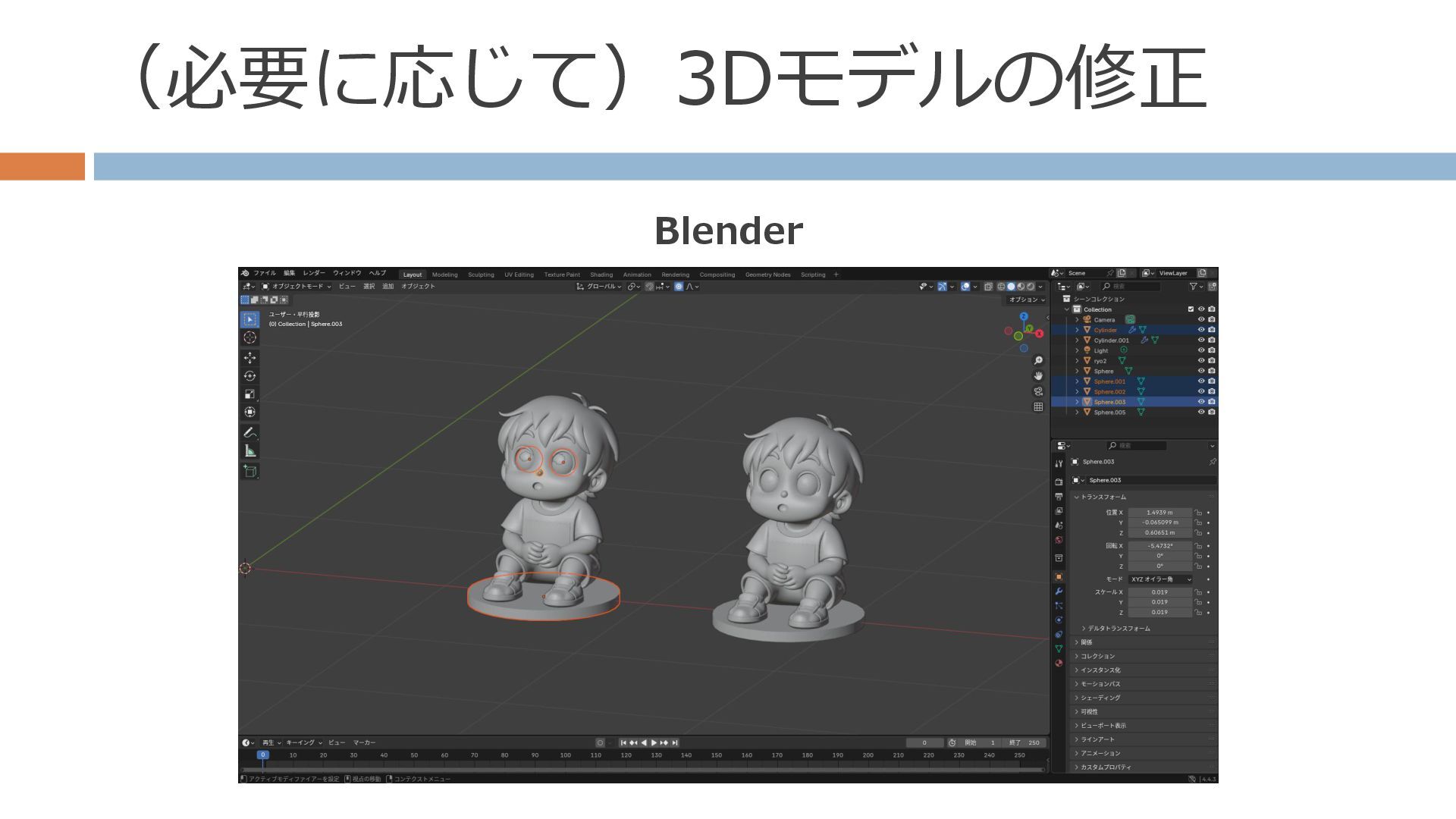The height and width of the screenshot is (819, 1456).
Task: Select the Rotate tool
Action: 249,376
